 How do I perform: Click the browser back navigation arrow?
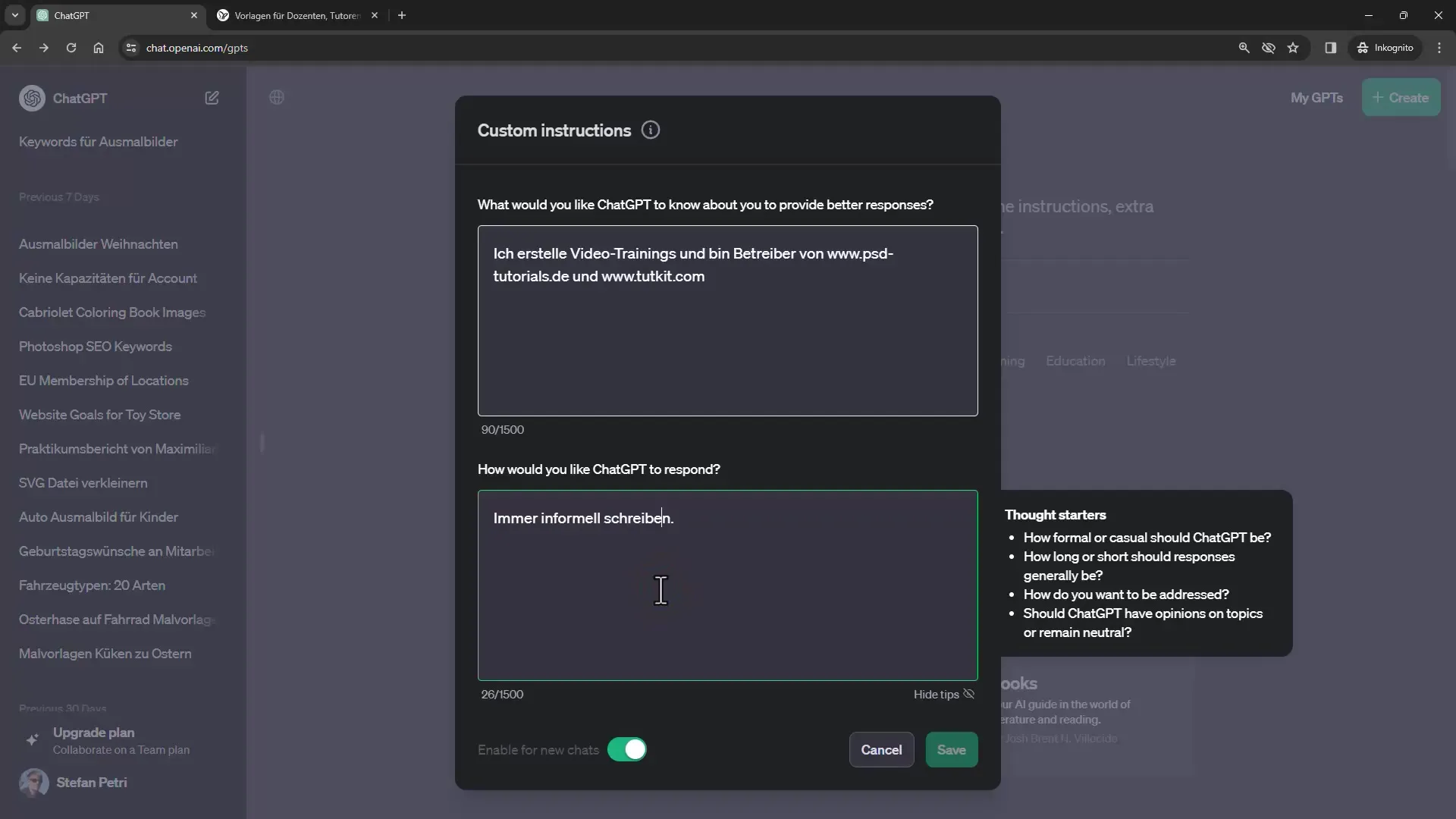pyautogui.click(x=17, y=47)
